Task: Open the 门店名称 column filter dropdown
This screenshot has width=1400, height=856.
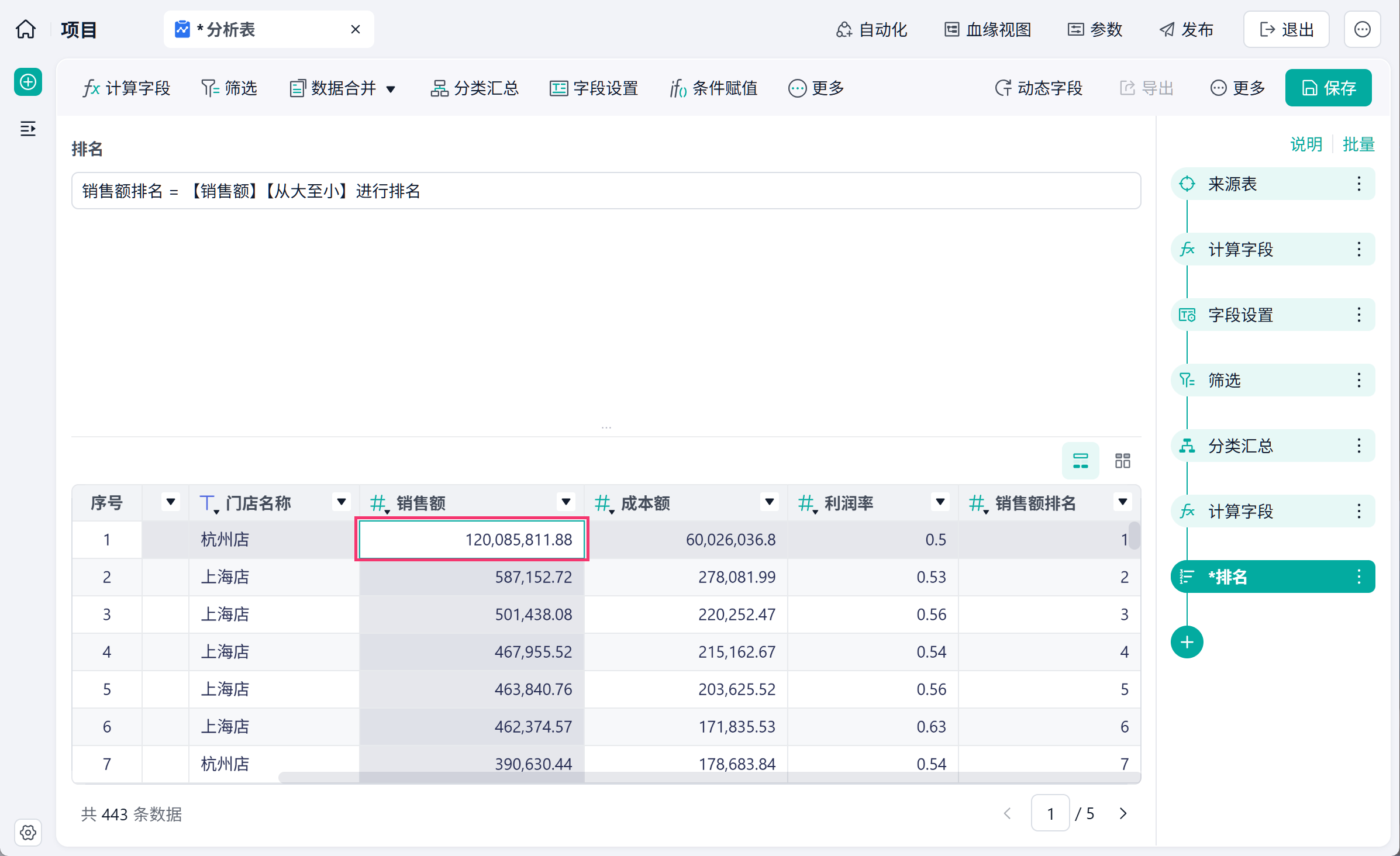Action: [342, 502]
